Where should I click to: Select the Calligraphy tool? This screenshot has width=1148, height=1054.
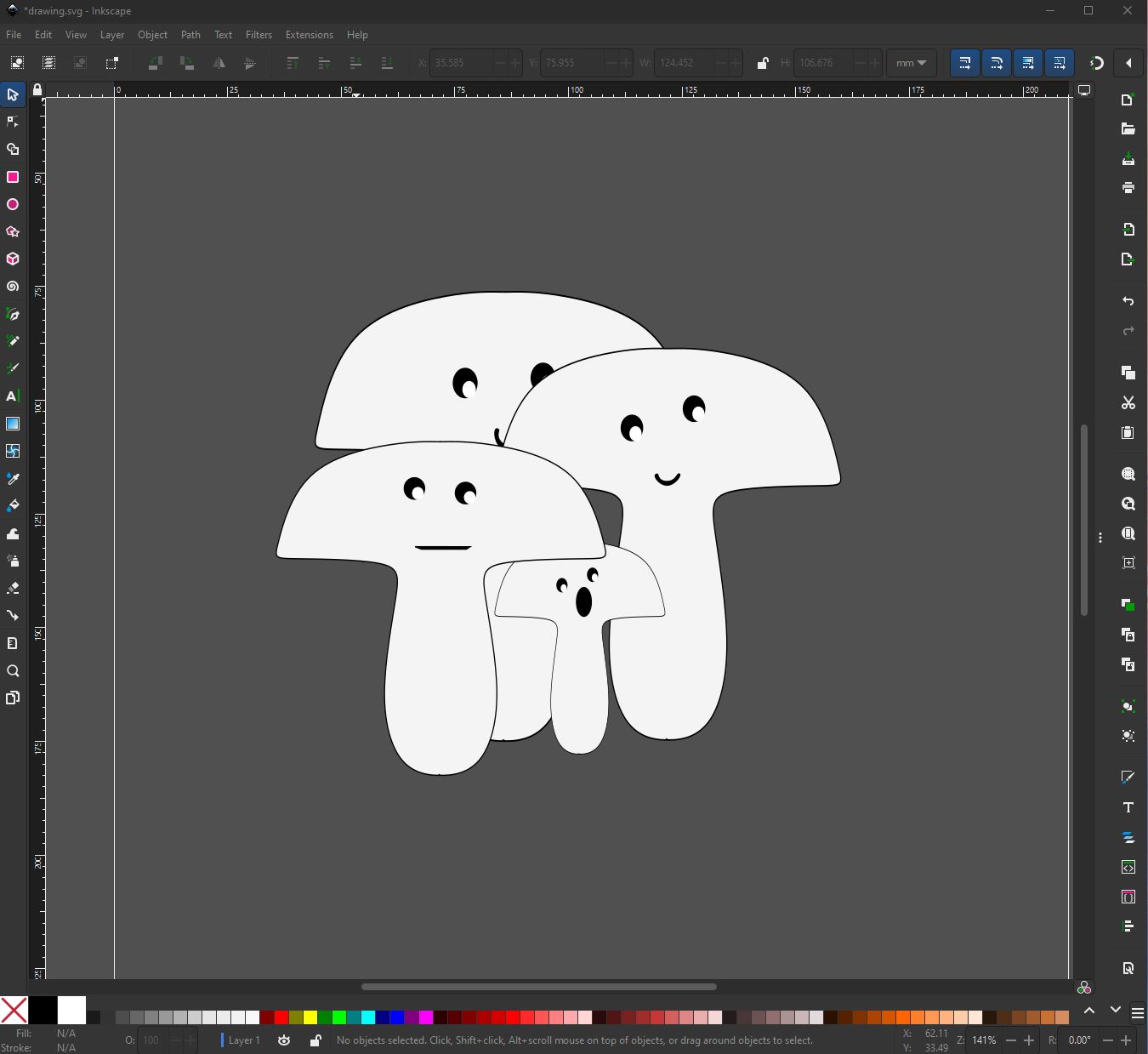(13, 368)
